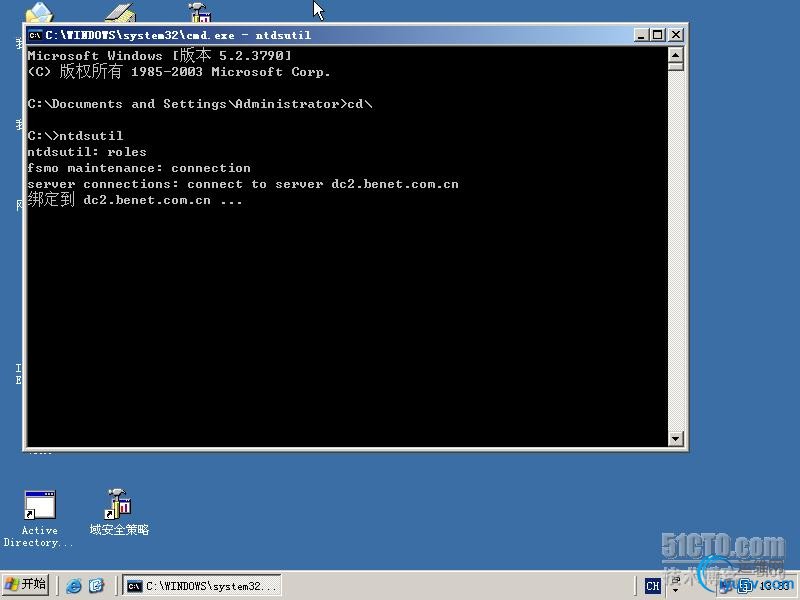The image size is (800, 600).
Task: Close the cmd.exe ntdsutil window
Action: tap(676, 35)
